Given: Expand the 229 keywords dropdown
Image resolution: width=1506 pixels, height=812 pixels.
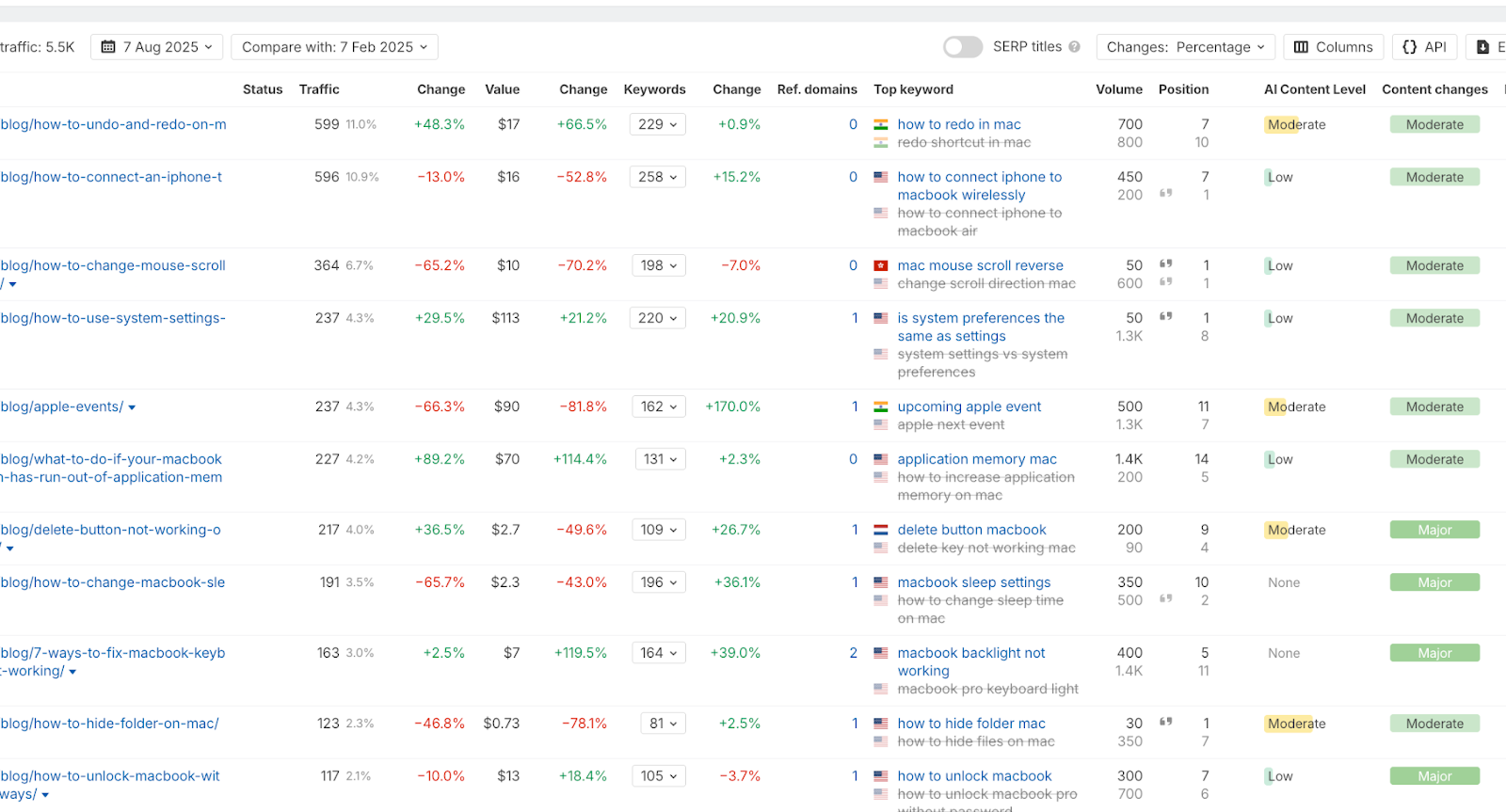Looking at the screenshot, I should tap(657, 124).
